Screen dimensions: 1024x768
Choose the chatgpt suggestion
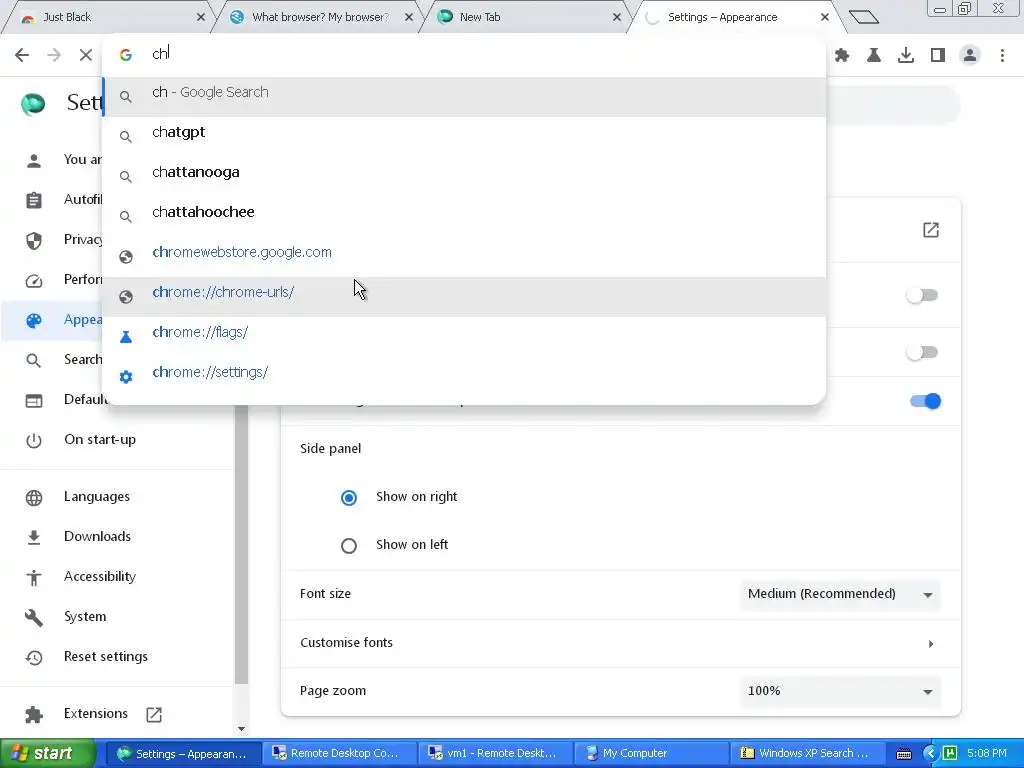click(464, 136)
